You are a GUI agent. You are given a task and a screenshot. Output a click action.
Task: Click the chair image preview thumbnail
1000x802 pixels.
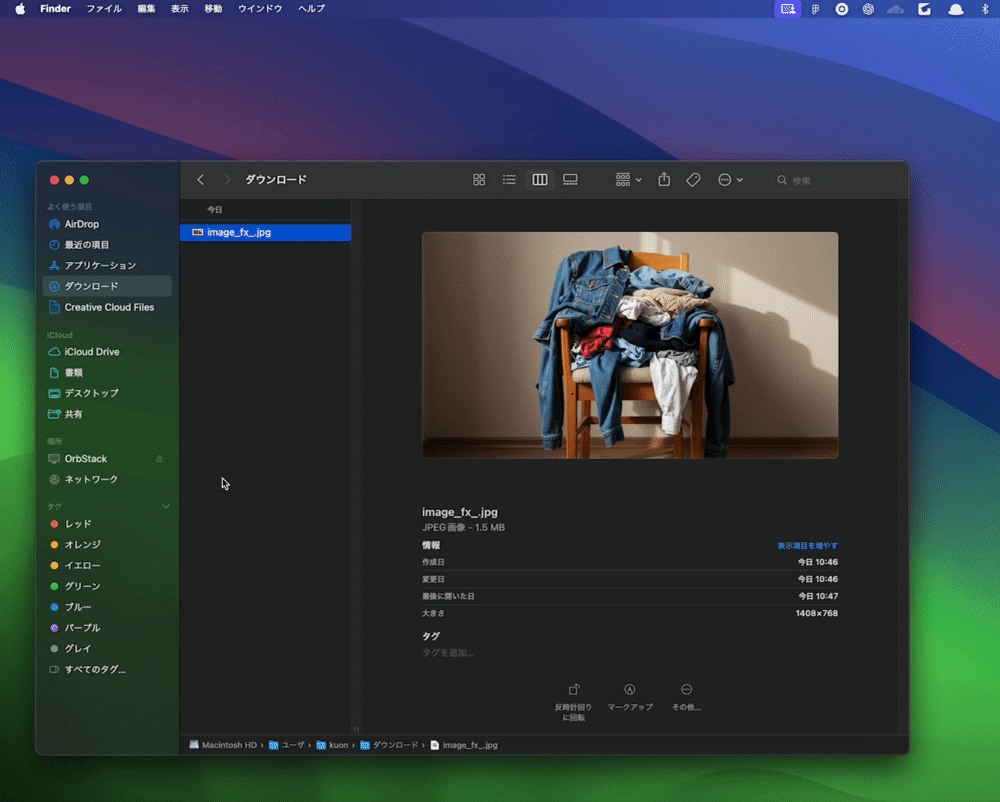(x=630, y=345)
